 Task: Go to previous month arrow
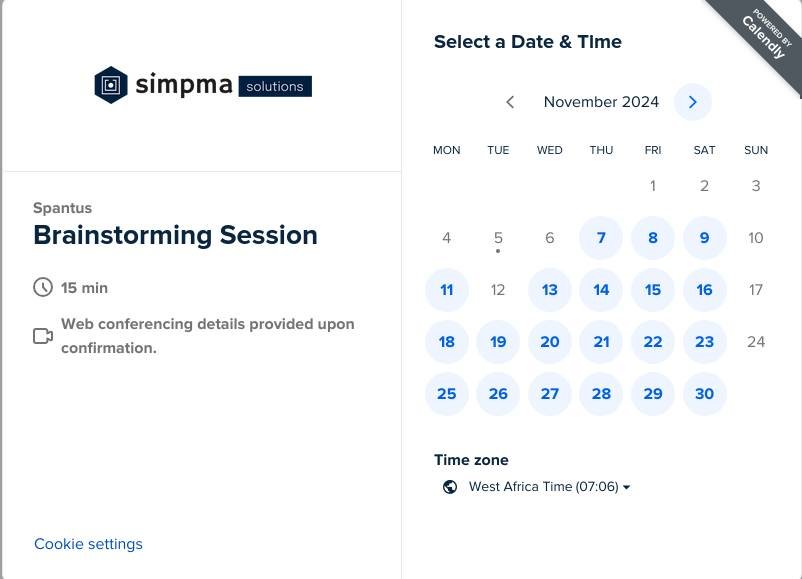coord(510,102)
